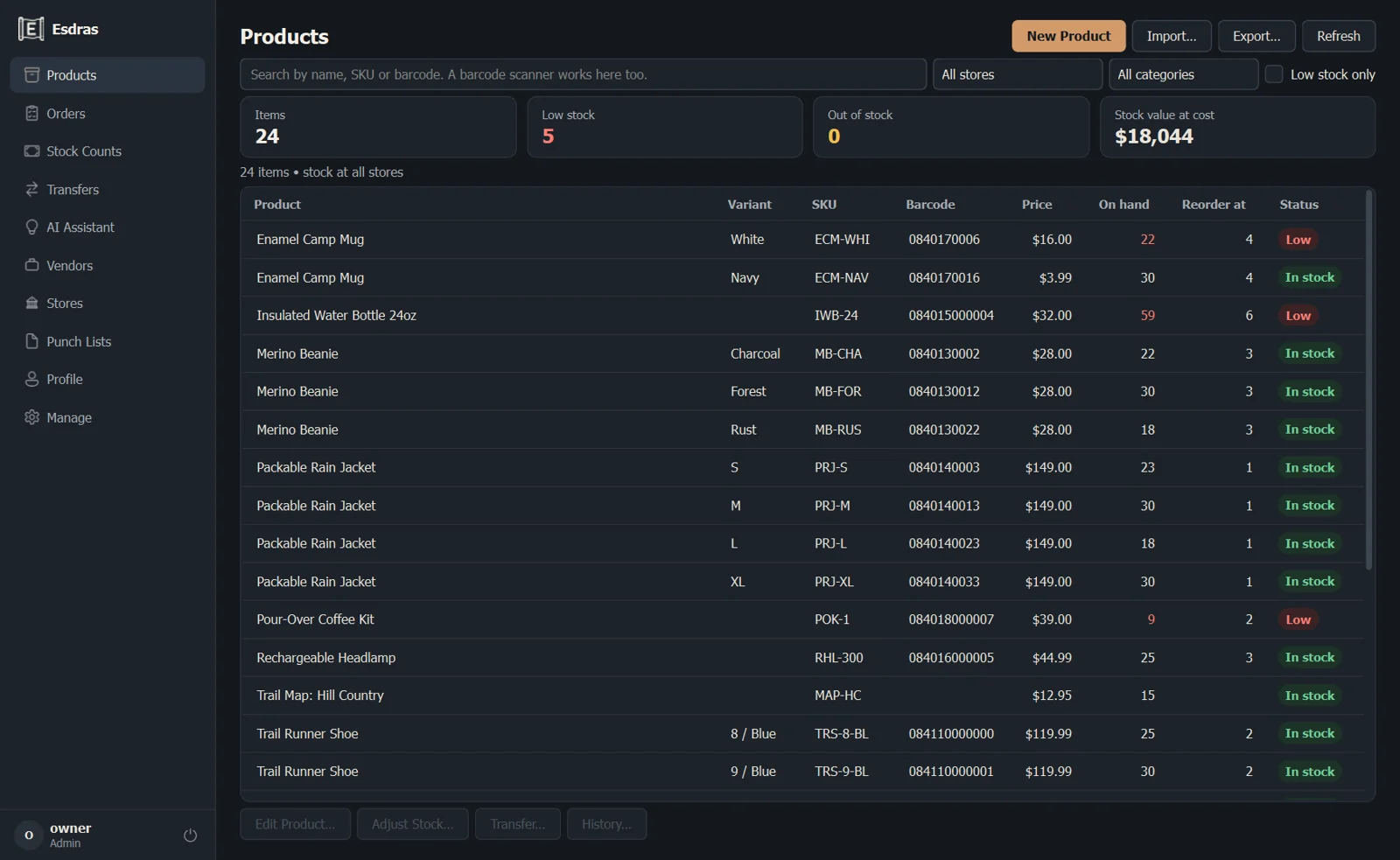1400x860 pixels.
Task: Click the History... button
Action: pyautogui.click(x=606, y=824)
